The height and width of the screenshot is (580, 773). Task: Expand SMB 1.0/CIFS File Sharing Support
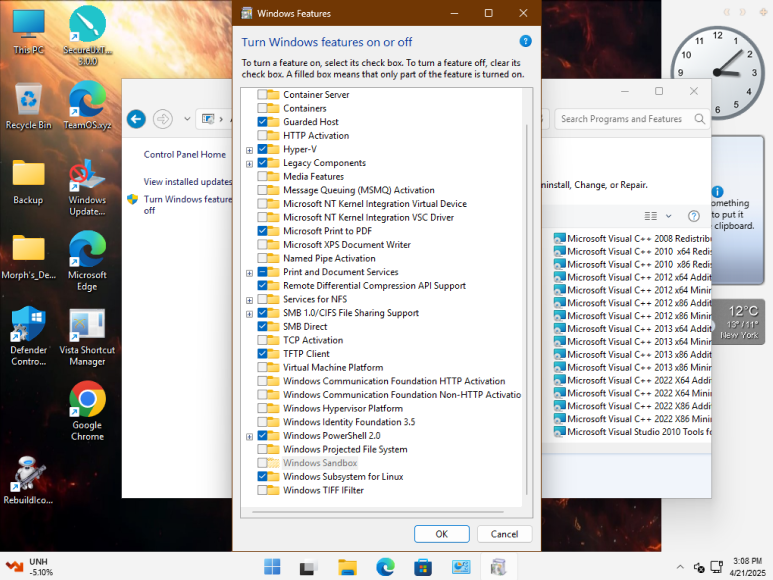[249, 314]
